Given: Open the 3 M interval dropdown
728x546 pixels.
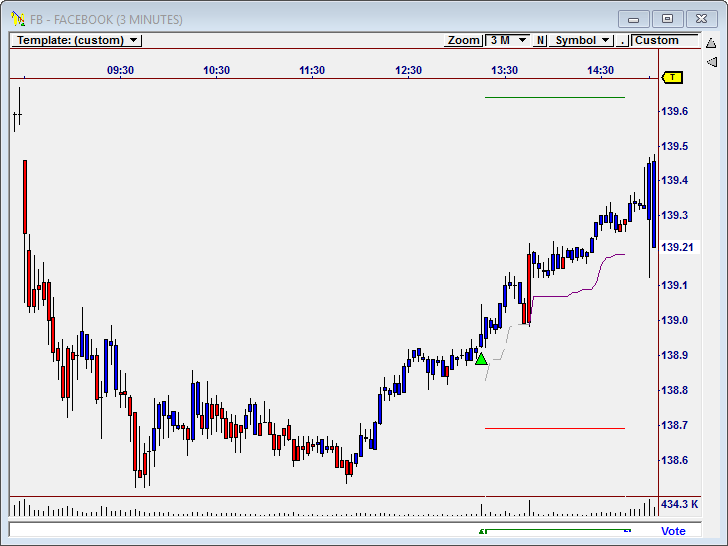Looking at the screenshot, I should (x=508, y=40).
